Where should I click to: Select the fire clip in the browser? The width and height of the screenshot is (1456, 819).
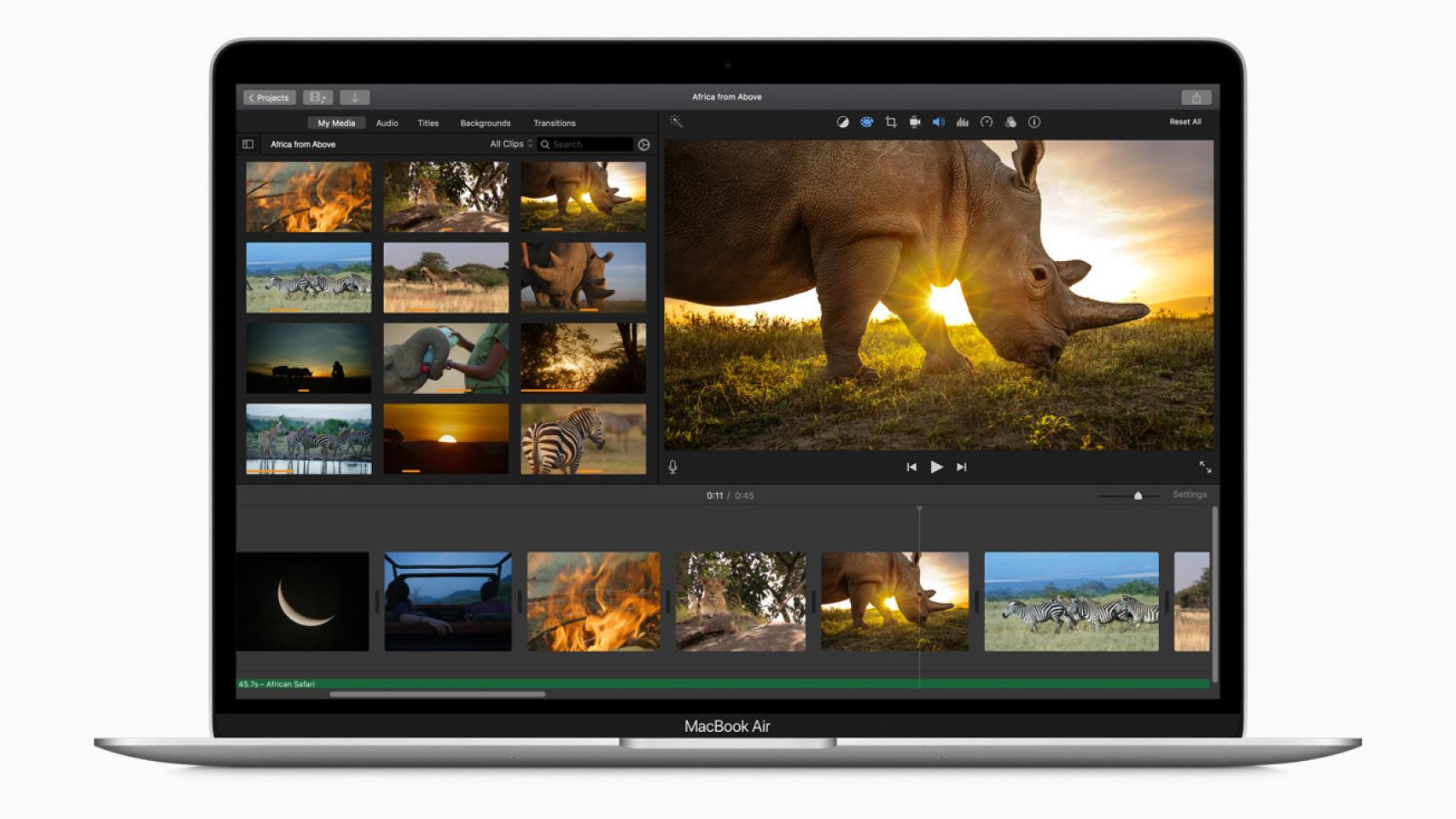click(308, 197)
